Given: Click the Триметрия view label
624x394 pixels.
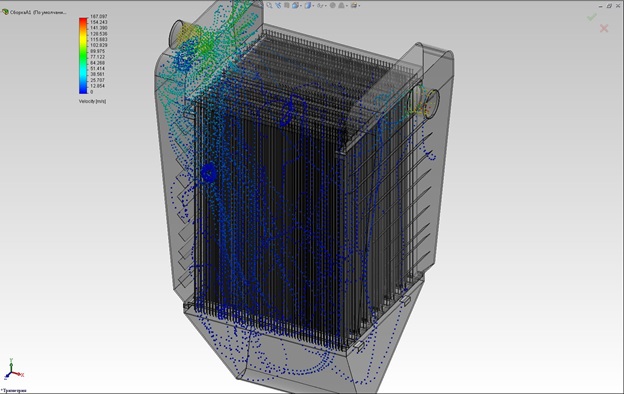Looking at the screenshot, I should (14, 390).
